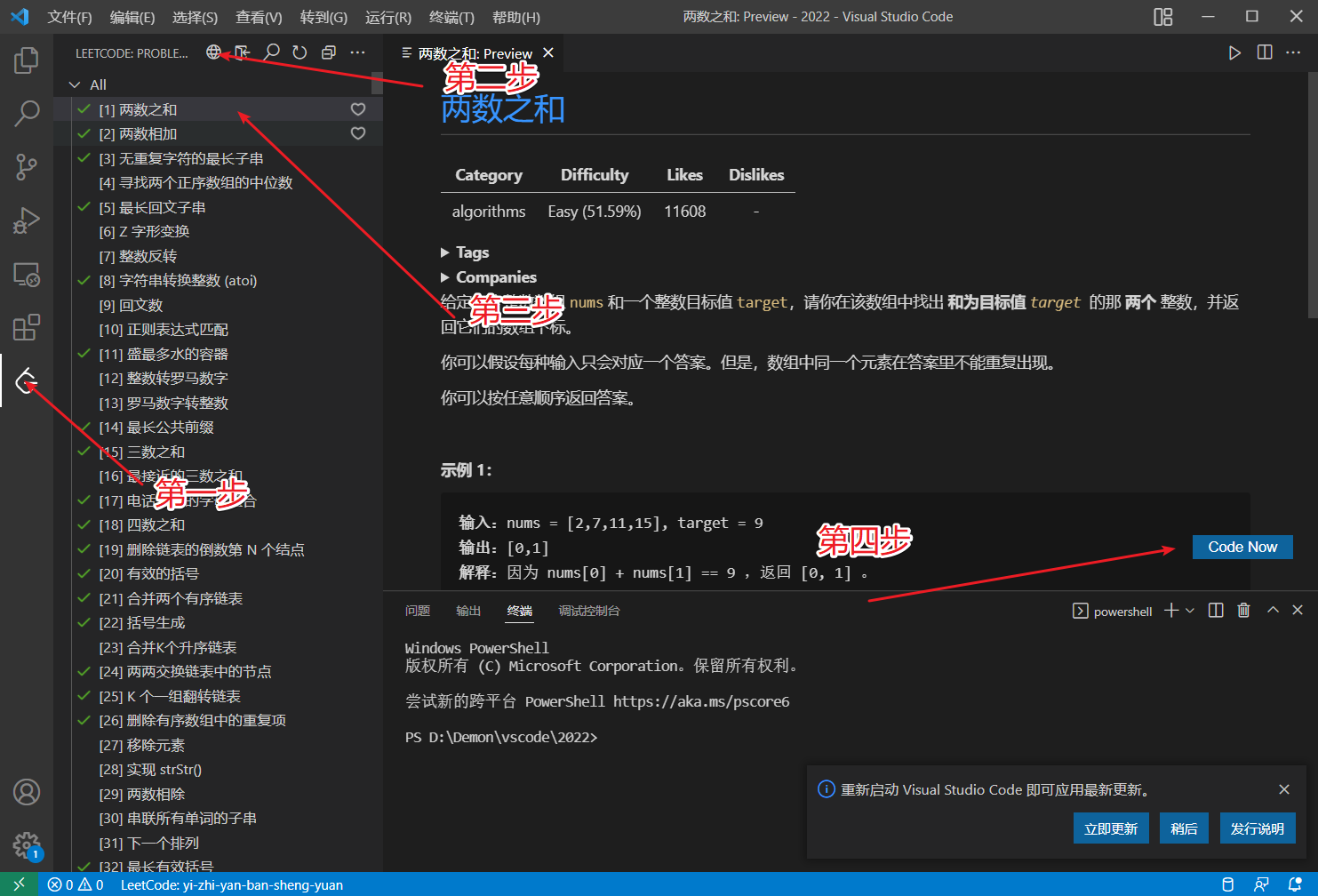The height and width of the screenshot is (896, 1318).
Task: Click the preview pane vertical scrollbar
Action: [1313, 196]
